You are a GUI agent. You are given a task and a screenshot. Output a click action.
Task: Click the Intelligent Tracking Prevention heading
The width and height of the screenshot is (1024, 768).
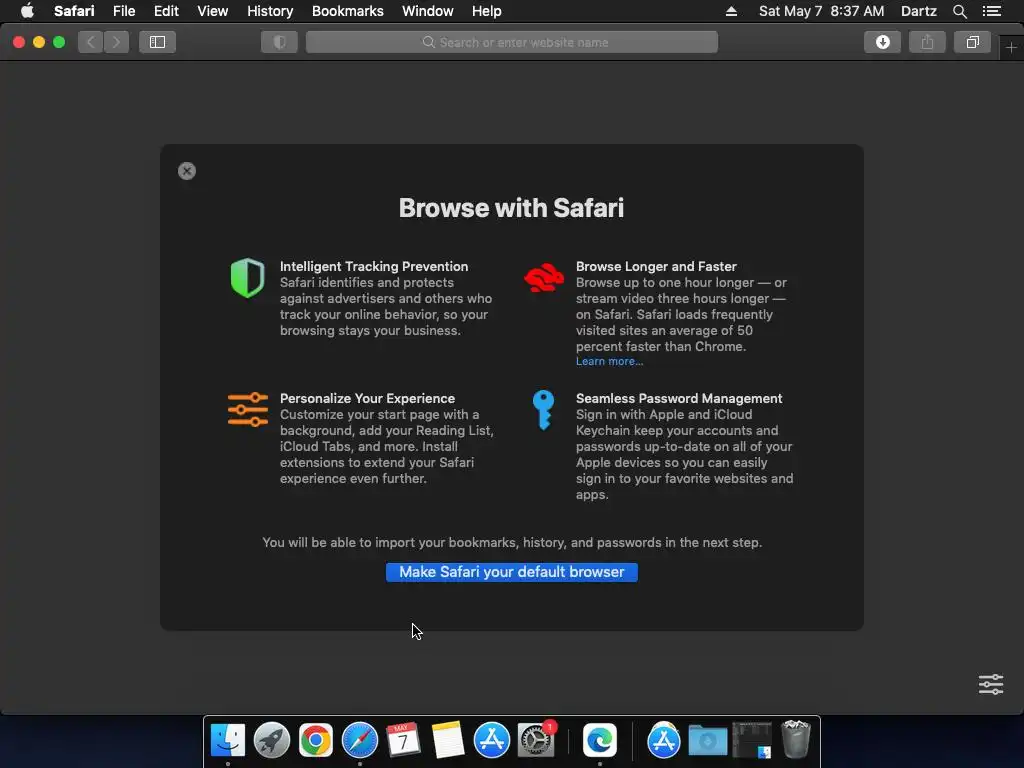click(x=374, y=266)
